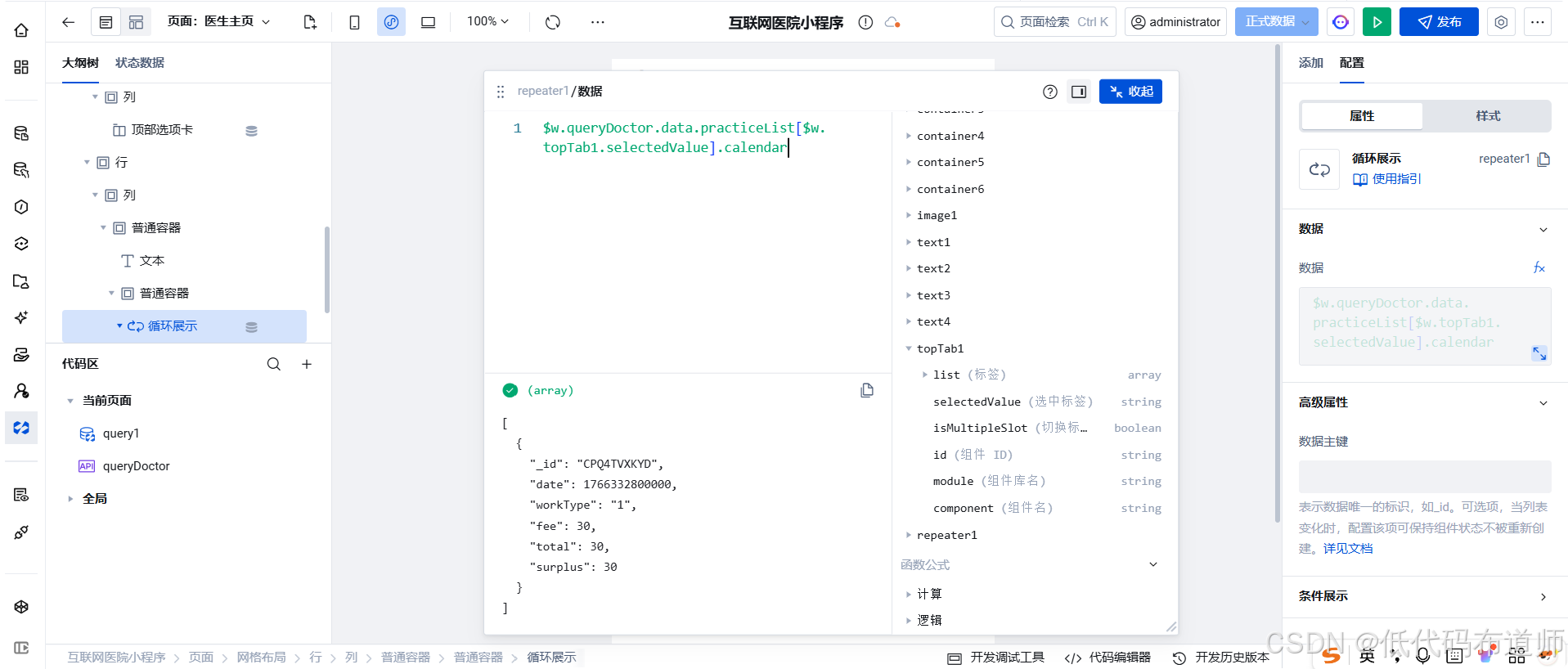Open the administrator account menu

click(1176, 22)
